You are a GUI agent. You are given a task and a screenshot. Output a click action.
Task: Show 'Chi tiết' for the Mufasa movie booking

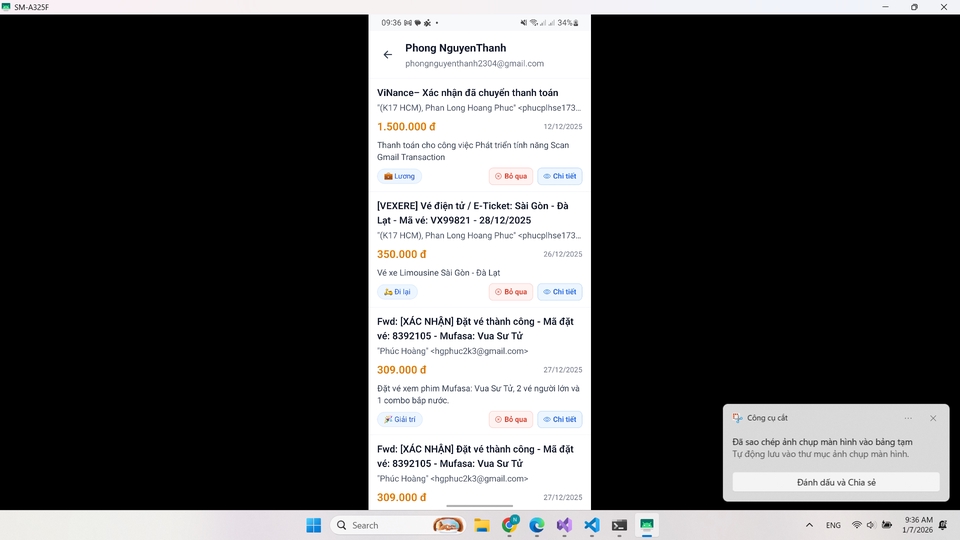559,420
